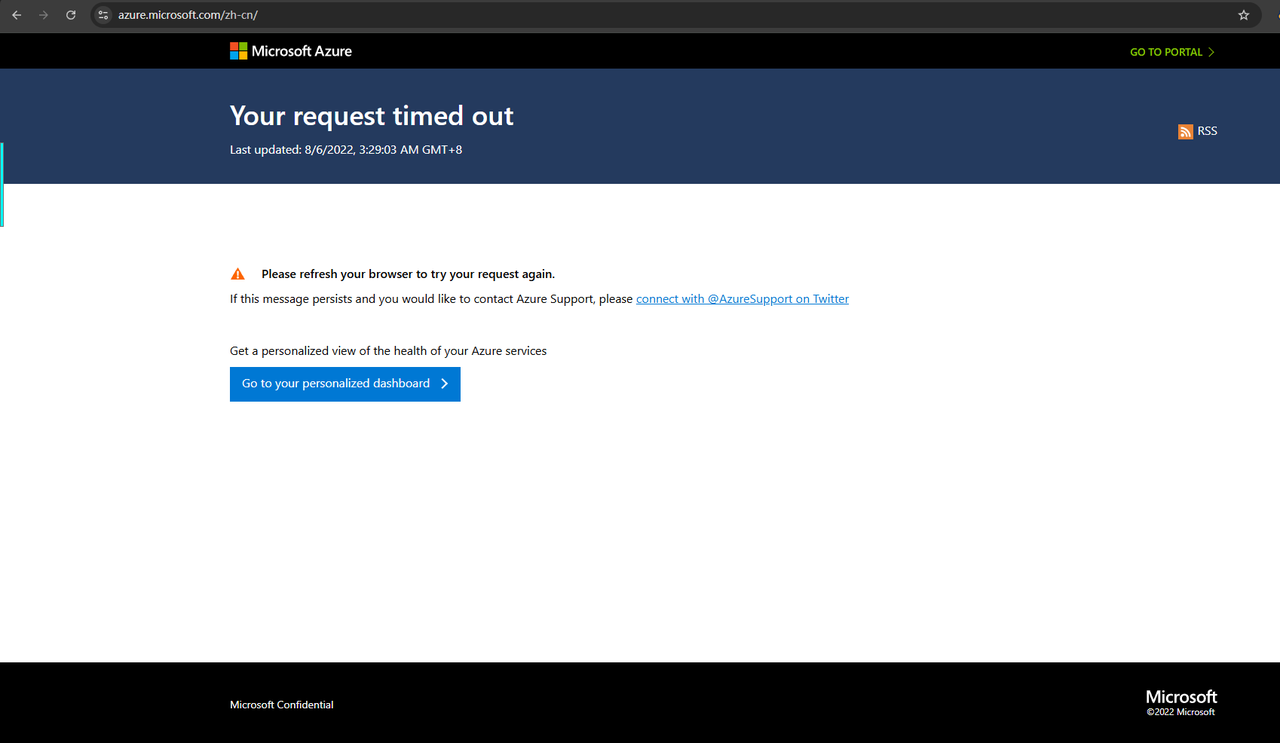Click the "Your request timed out" heading
The height and width of the screenshot is (743, 1280).
click(371, 116)
